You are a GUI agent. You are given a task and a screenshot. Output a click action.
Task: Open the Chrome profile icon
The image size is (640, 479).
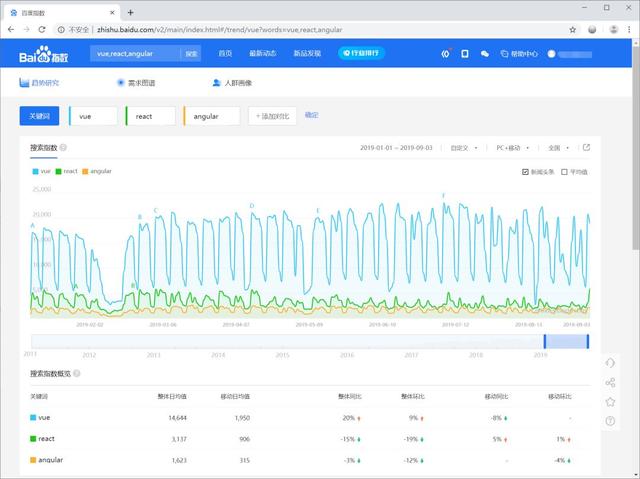coord(613,29)
